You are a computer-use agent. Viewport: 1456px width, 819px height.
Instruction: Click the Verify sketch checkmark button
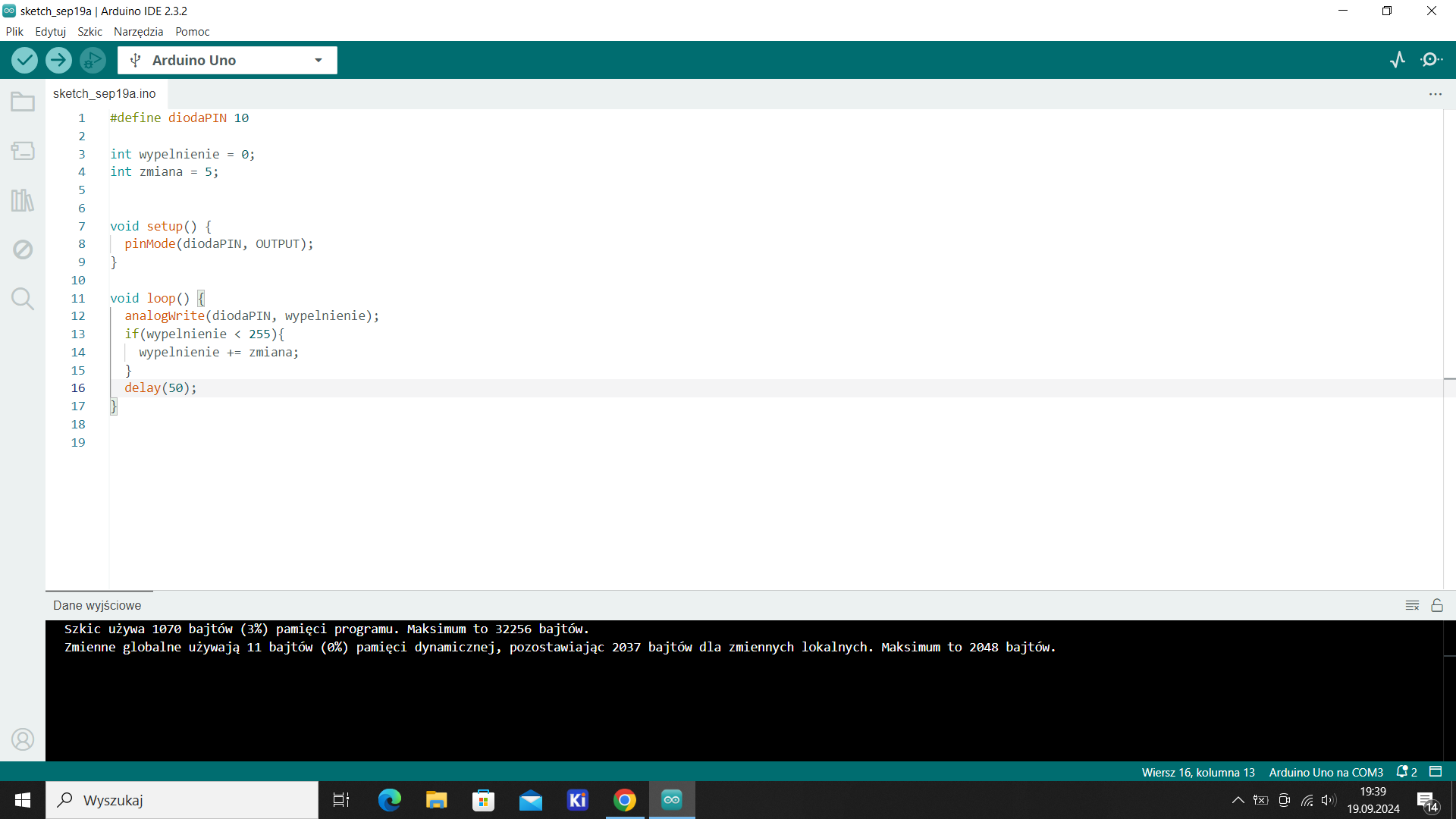[x=24, y=60]
